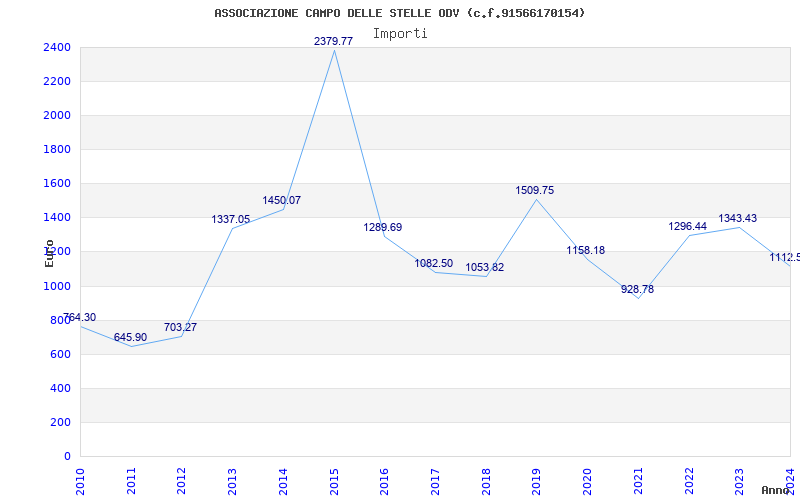Click the y-axis tick 0
This screenshot has height=500, width=800.
coord(67,457)
